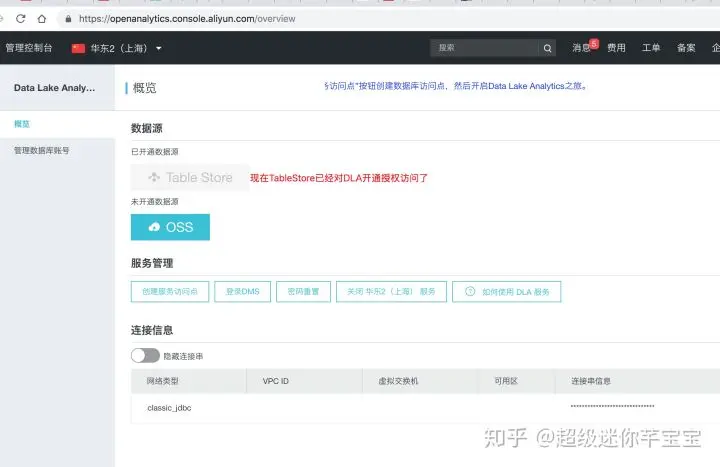The width and height of the screenshot is (720, 467).
Task: Click the search magnifier icon
Action: click(x=547, y=48)
